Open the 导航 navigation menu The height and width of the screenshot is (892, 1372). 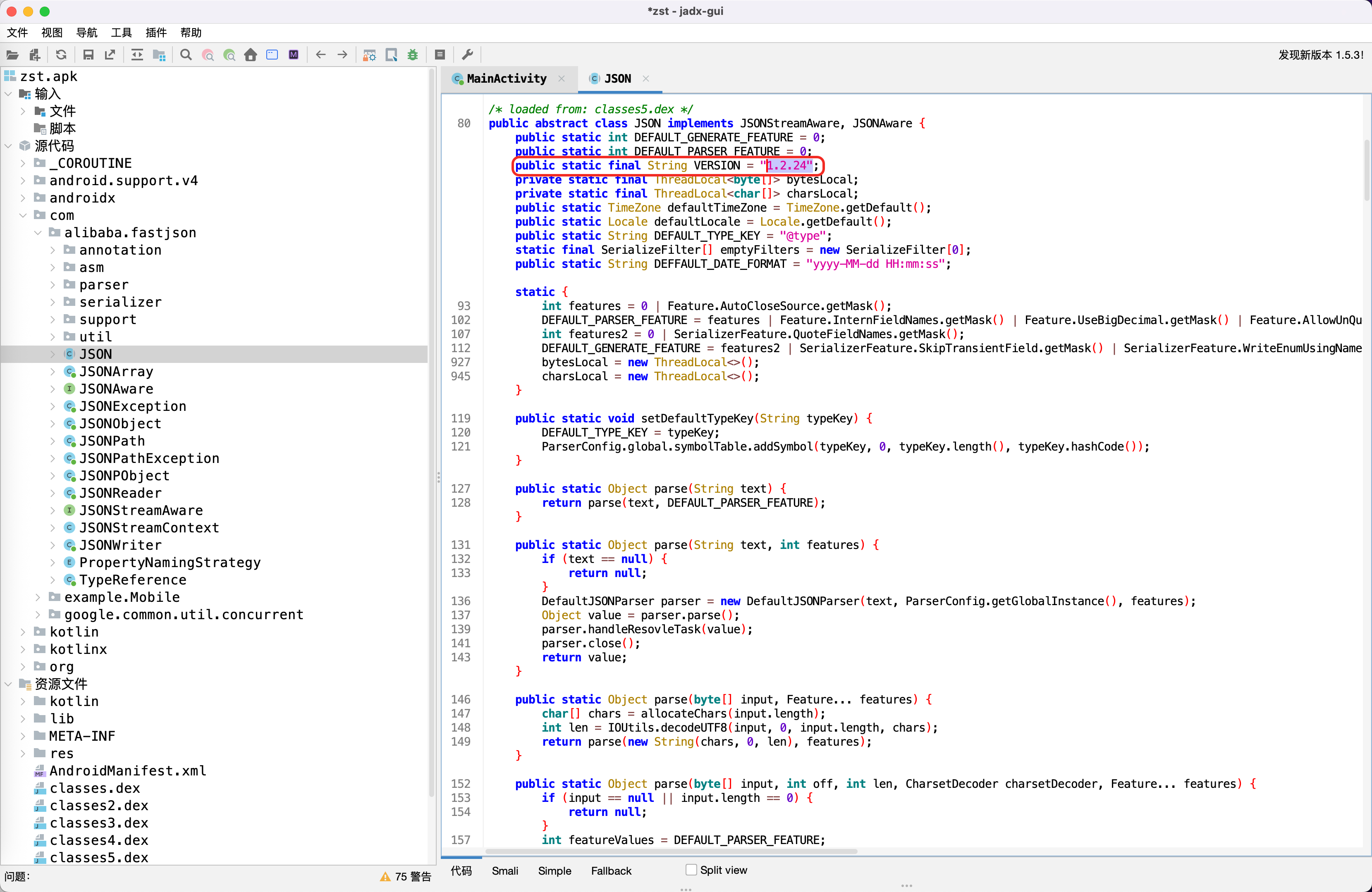click(86, 32)
